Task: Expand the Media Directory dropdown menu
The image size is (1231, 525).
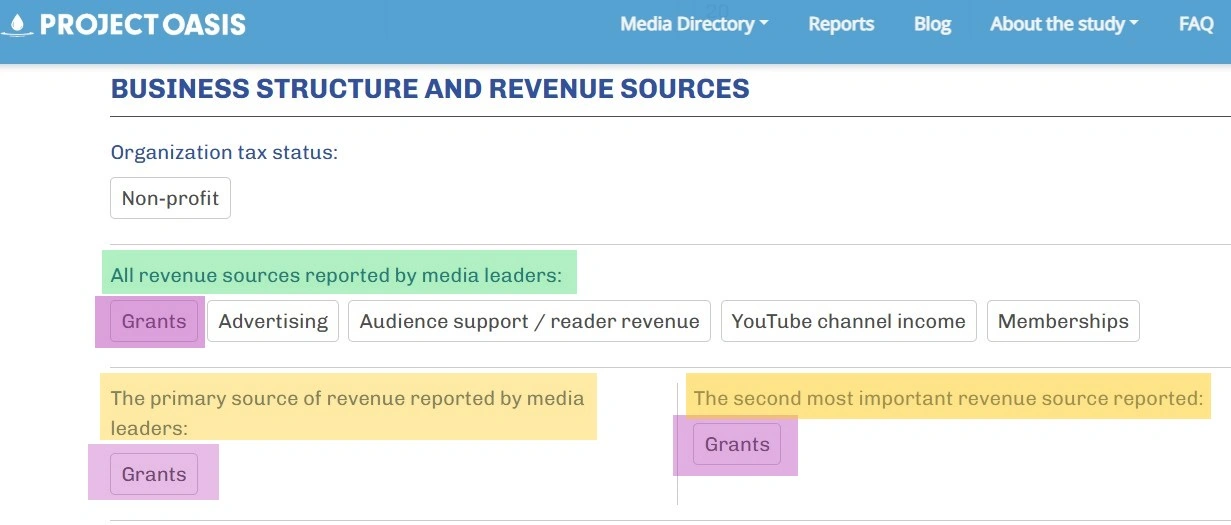Action: [x=694, y=24]
